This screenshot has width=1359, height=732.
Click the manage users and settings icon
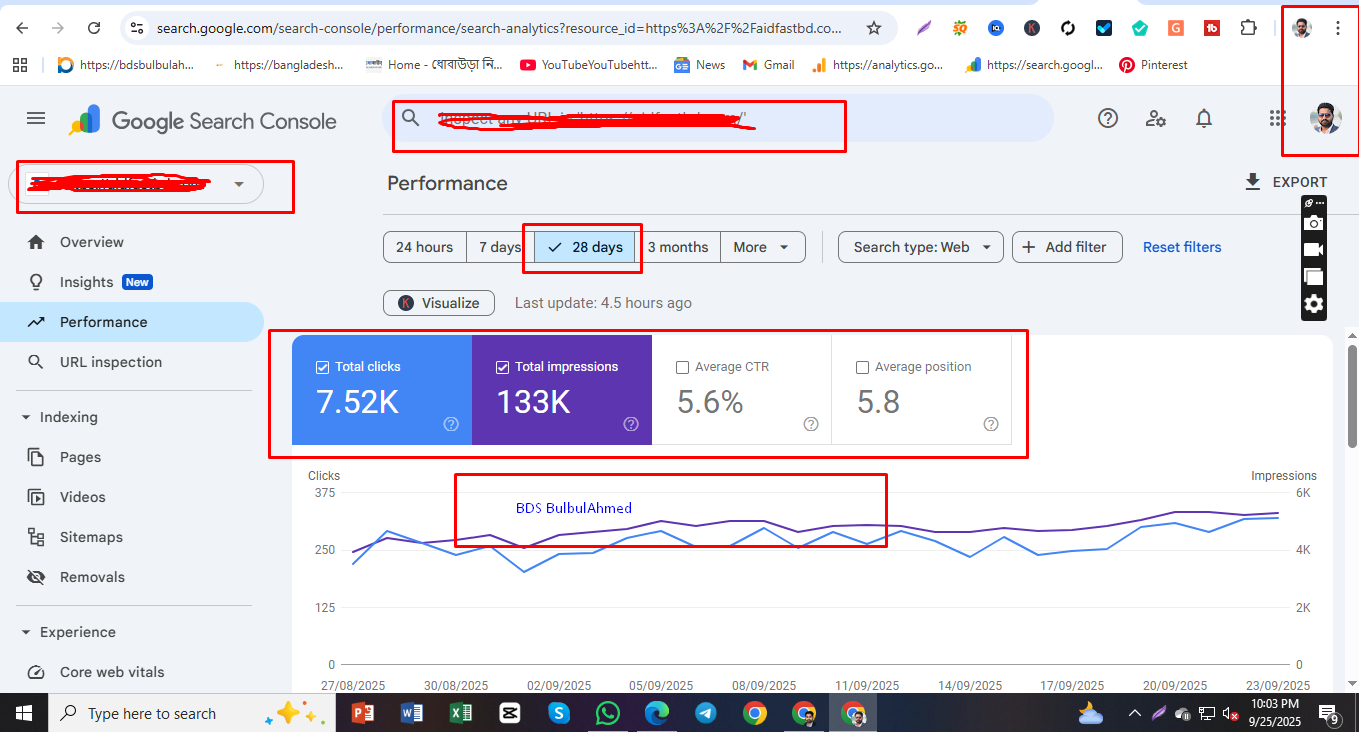[1156, 119]
